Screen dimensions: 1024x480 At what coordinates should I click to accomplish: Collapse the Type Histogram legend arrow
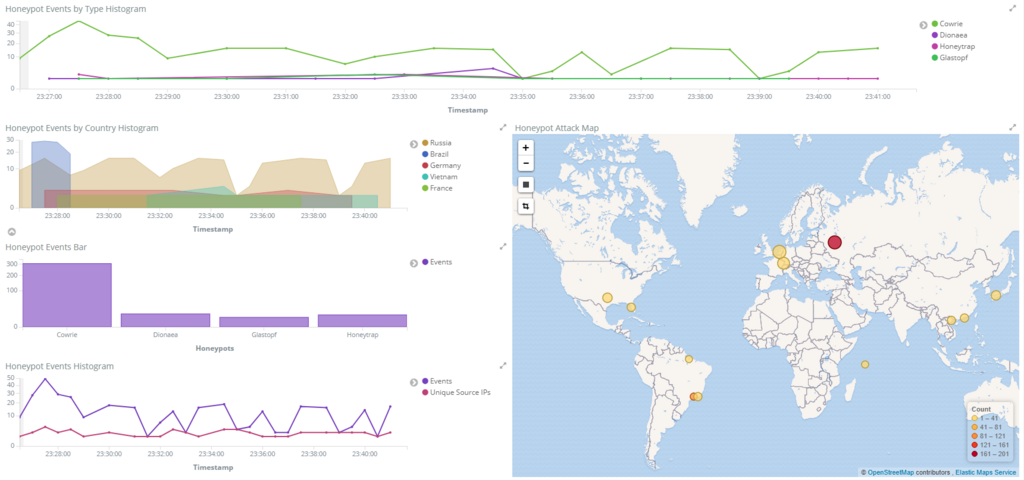[x=923, y=25]
